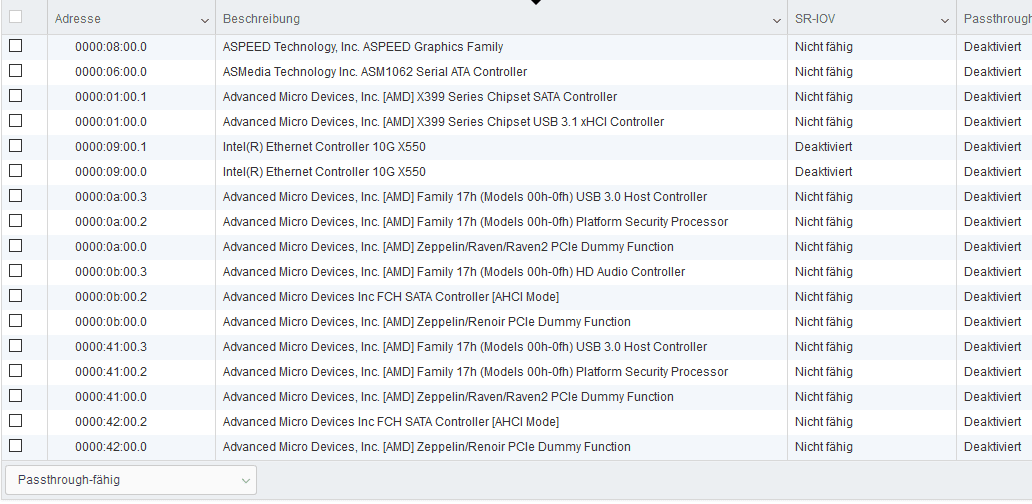Select the HD Audio Controller device row
The image size is (1032, 504).
[453, 272]
